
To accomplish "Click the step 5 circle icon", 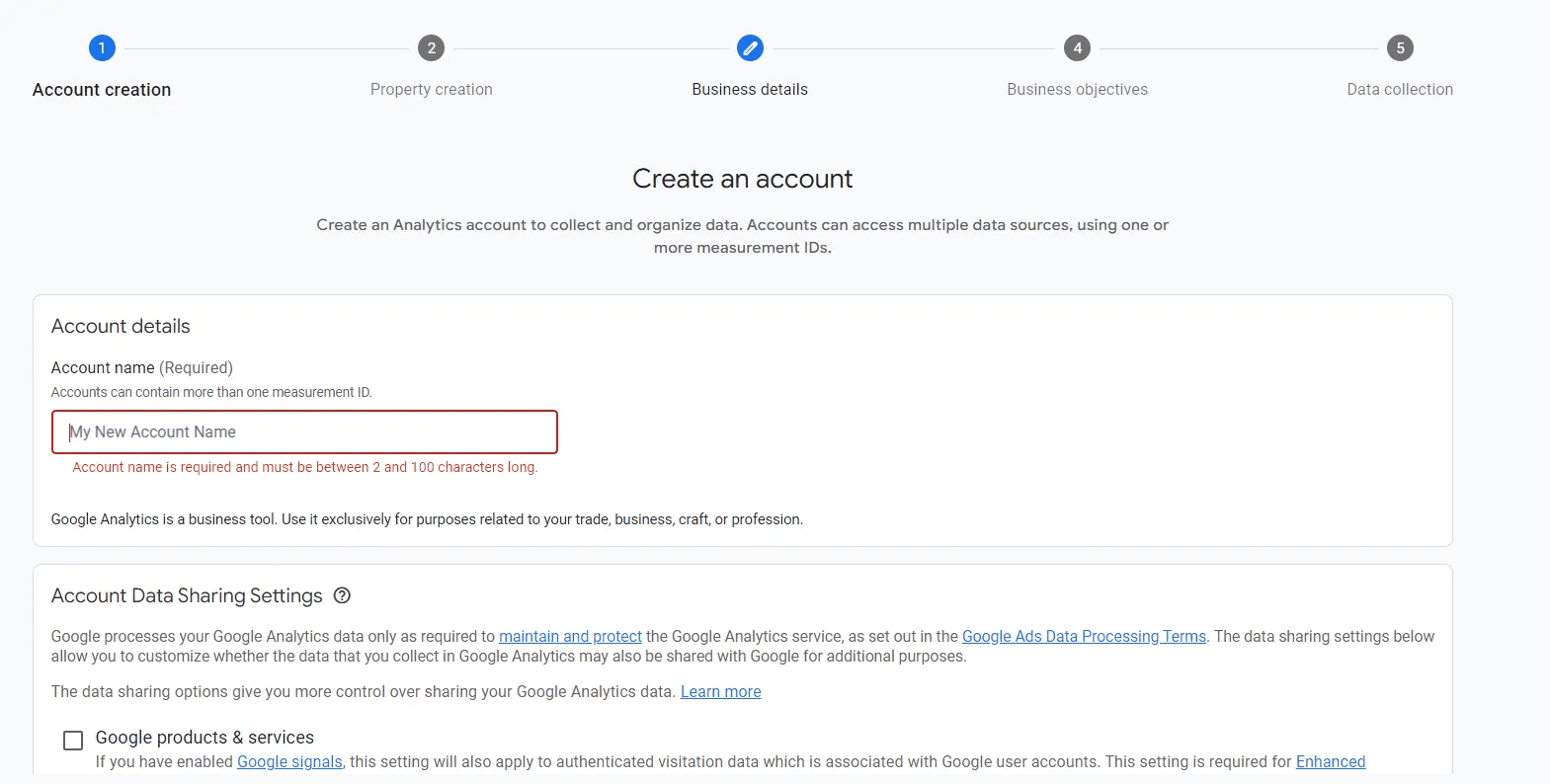I will pyautogui.click(x=1400, y=47).
